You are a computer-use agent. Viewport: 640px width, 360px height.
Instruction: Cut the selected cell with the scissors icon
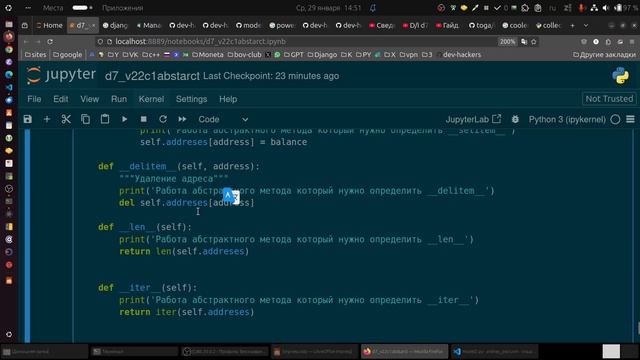[x=66, y=119]
